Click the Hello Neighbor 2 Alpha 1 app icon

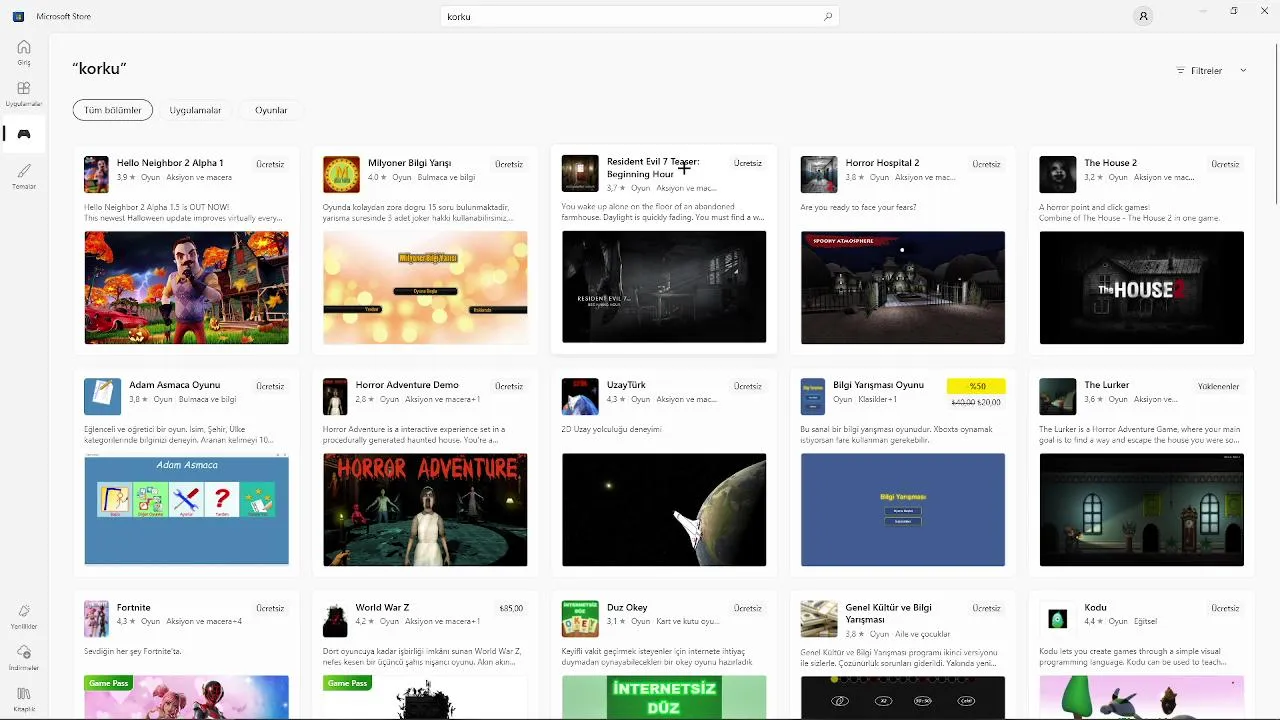pyautogui.click(x=96, y=174)
